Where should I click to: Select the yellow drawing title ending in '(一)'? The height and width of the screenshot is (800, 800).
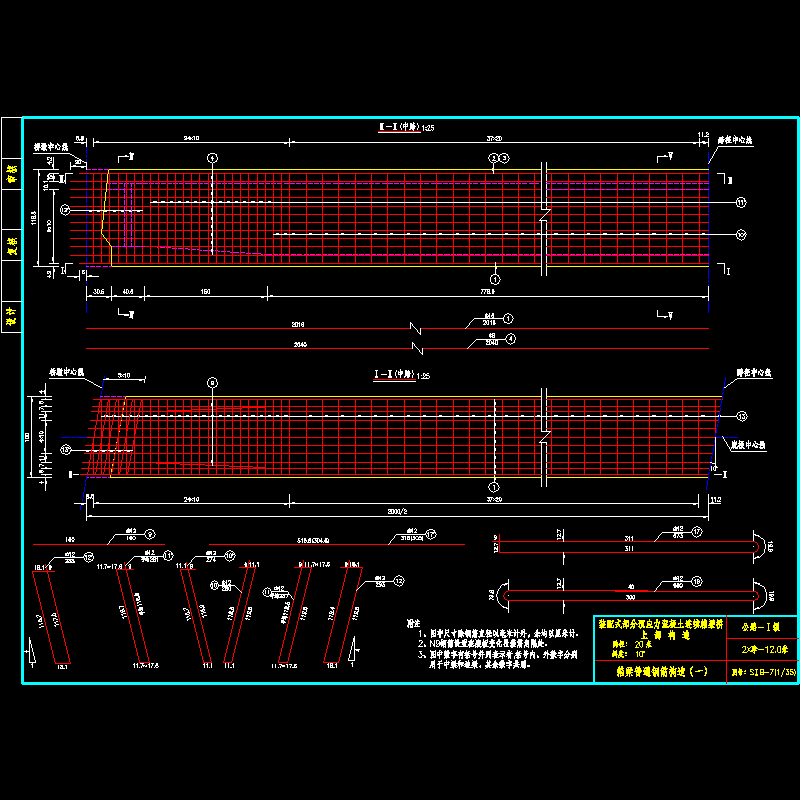662,671
